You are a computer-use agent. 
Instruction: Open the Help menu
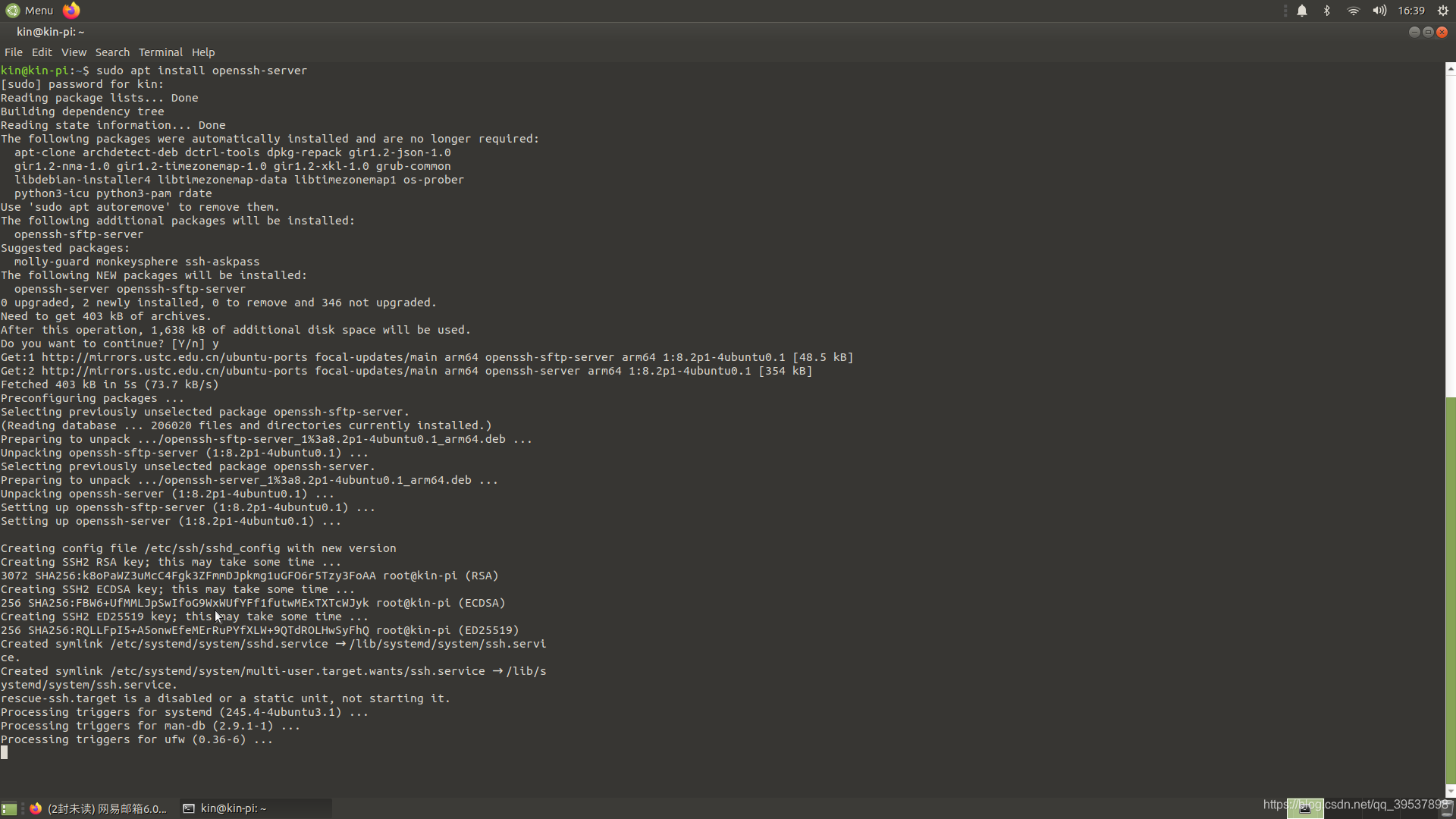click(x=203, y=52)
